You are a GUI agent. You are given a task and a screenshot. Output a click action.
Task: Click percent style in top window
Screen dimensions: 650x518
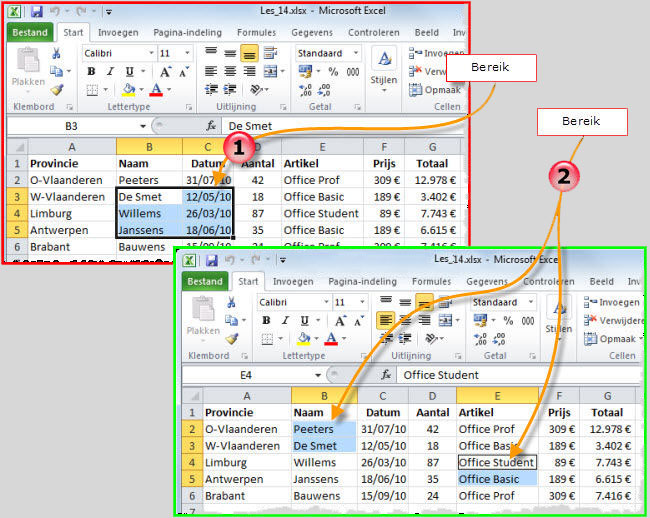333,72
